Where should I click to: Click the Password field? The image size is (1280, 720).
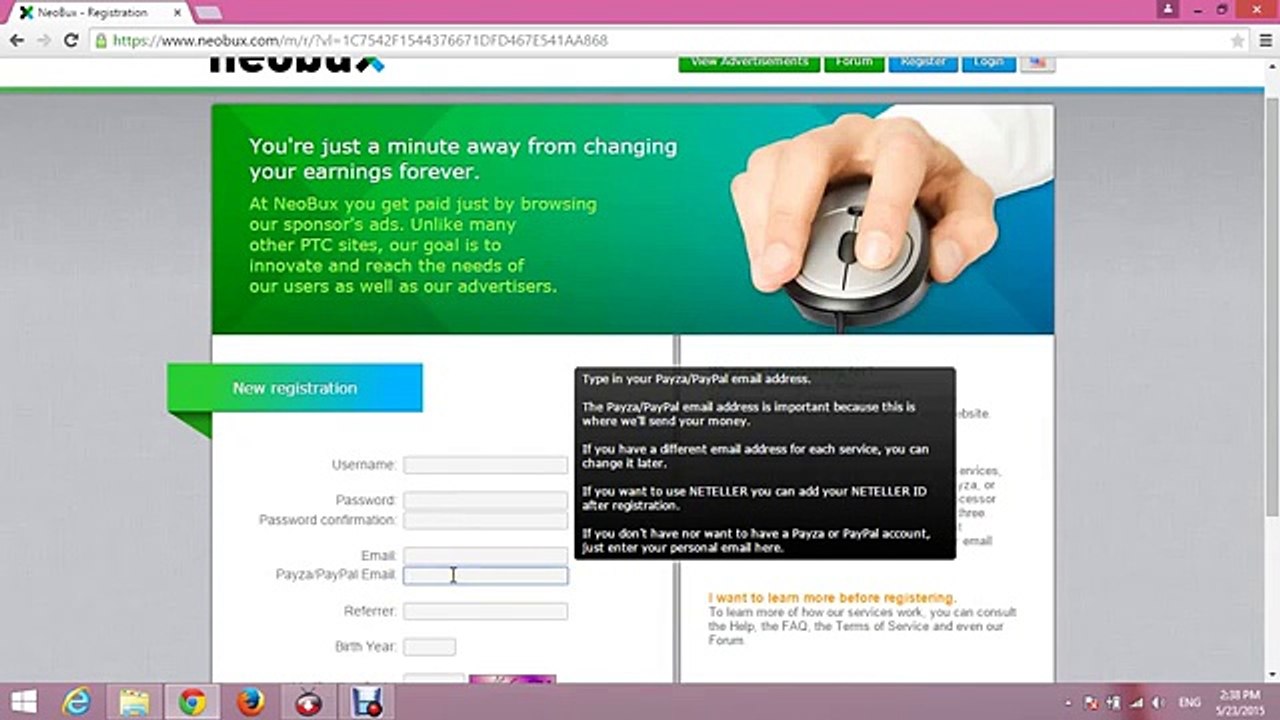pyautogui.click(x=485, y=500)
